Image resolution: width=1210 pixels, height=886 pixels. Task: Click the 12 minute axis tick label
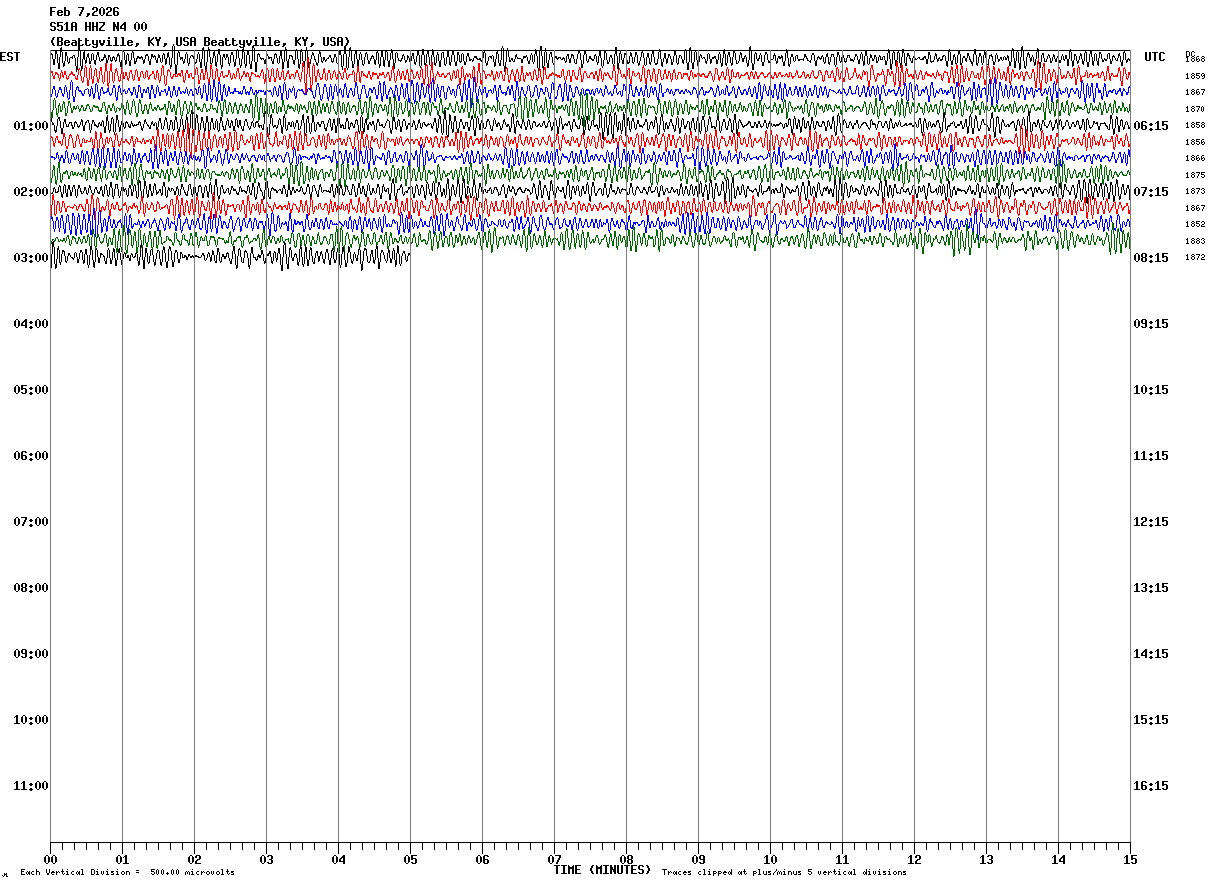tap(914, 860)
